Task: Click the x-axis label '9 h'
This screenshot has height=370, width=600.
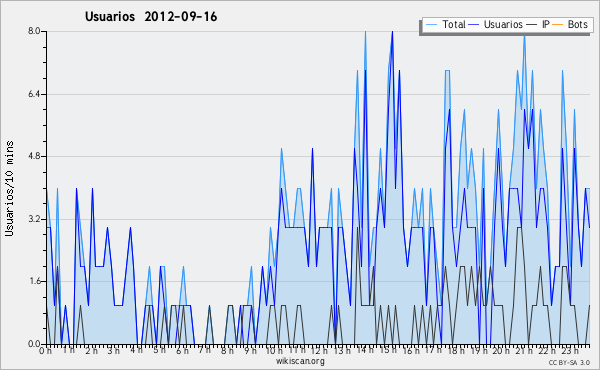Action: click(x=250, y=350)
